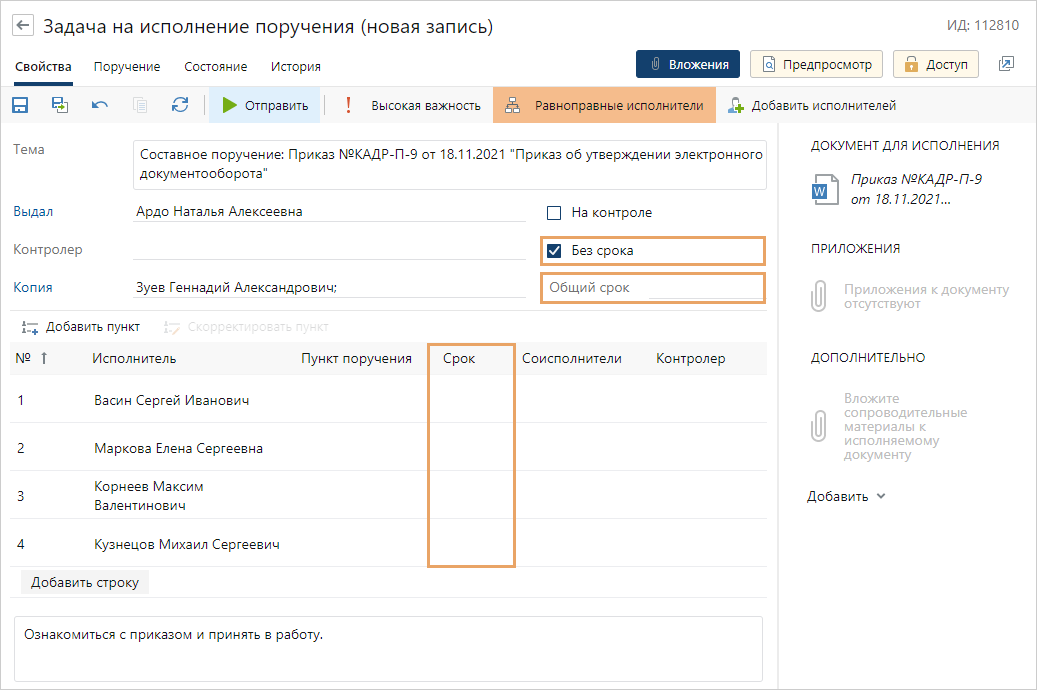Uncheck the Без срока checkbox
This screenshot has width=1037, height=690.
554,251
